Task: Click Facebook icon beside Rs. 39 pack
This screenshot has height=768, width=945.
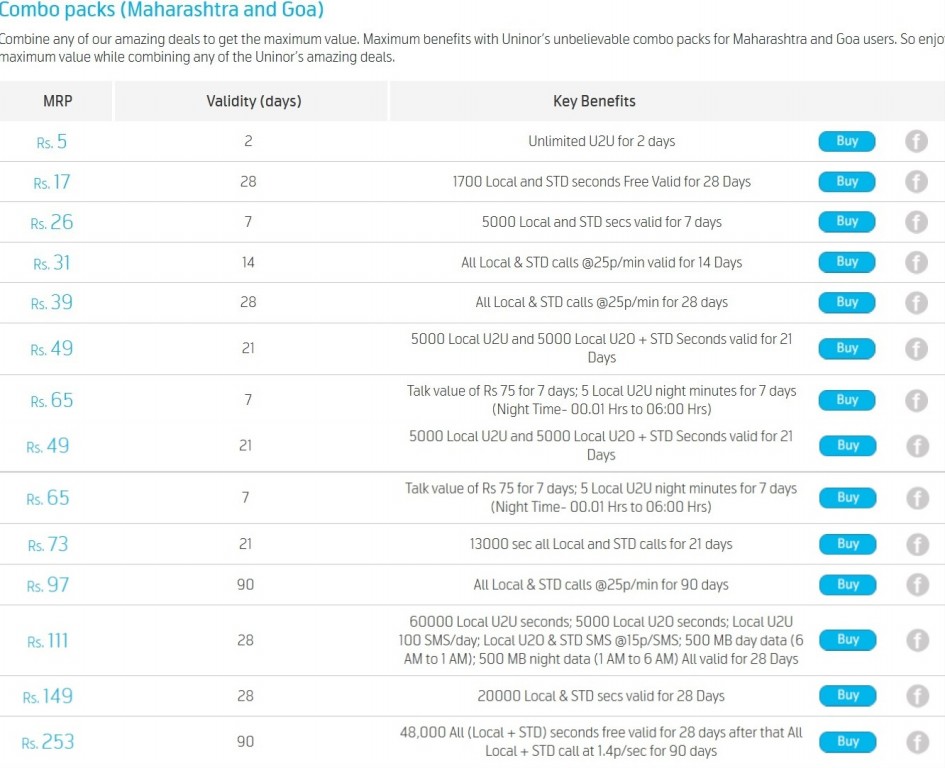Action: 916,302
